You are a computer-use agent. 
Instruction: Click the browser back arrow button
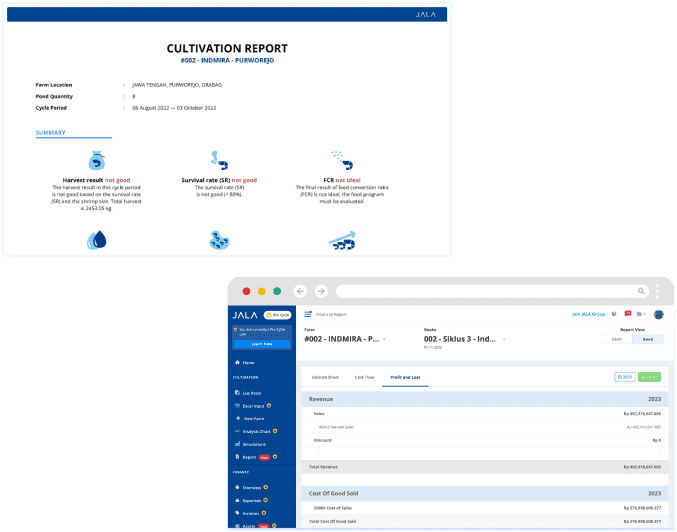click(300, 291)
